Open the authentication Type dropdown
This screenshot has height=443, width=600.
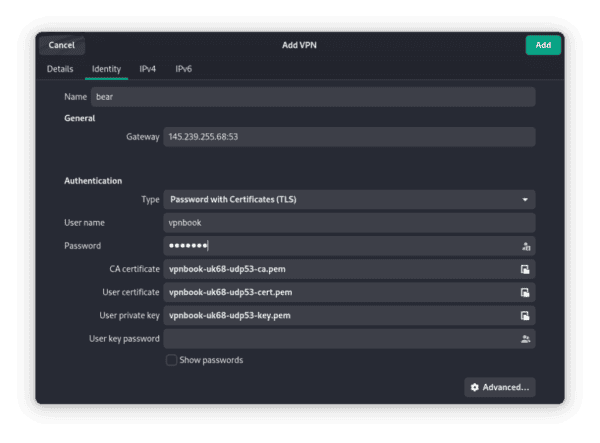tap(349, 199)
